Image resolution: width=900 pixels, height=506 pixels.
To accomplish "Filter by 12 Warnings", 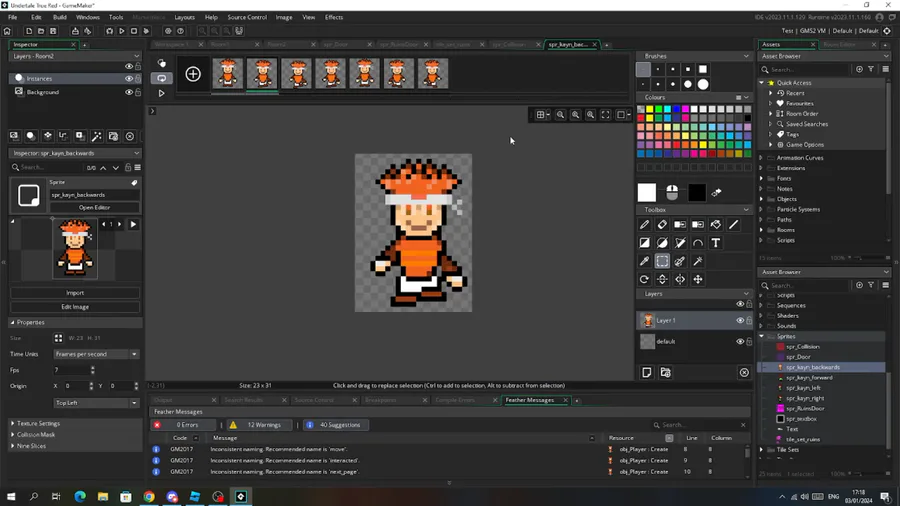I will click(x=258, y=425).
